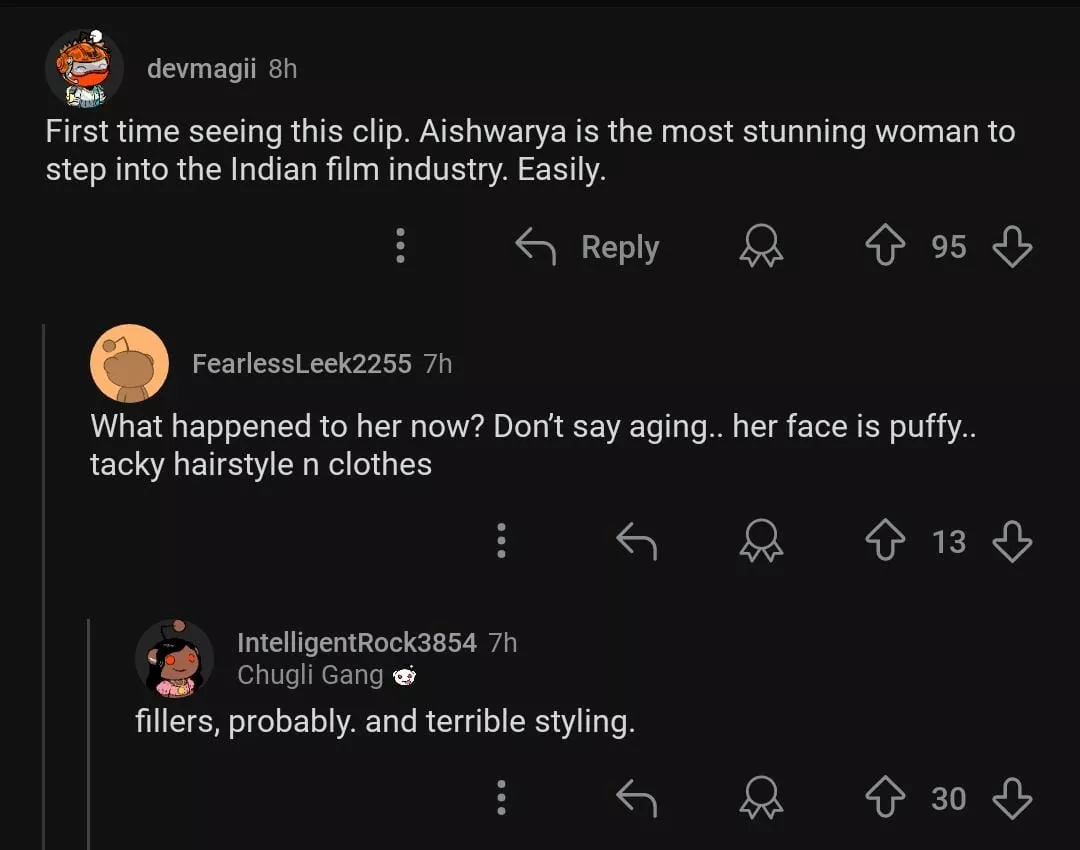The width and height of the screenshot is (1080, 850).
Task: Open devmagii's profile via username
Action: point(201,68)
